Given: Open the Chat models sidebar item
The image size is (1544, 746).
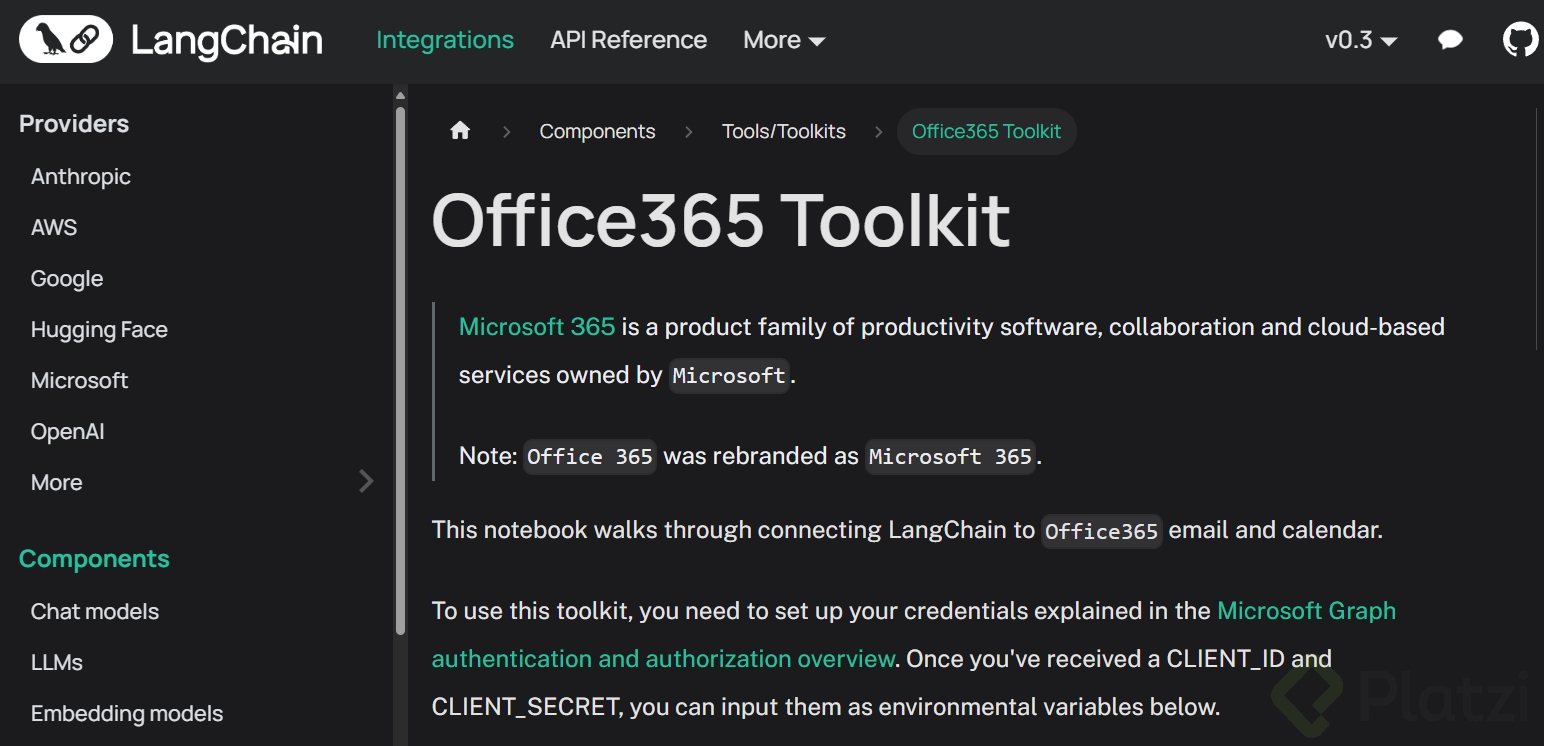Looking at the screenshot, I should click(x=95, y=612).
